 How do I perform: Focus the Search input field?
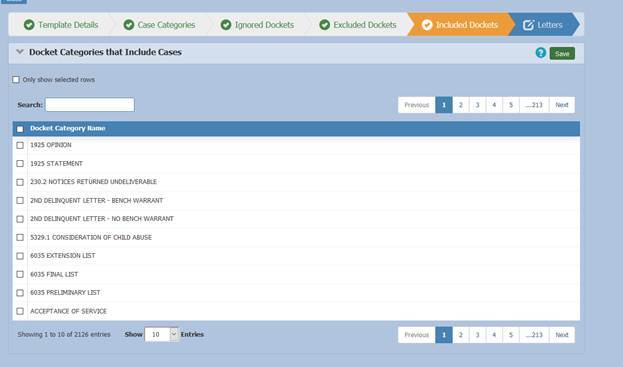[x=90, y=104]
